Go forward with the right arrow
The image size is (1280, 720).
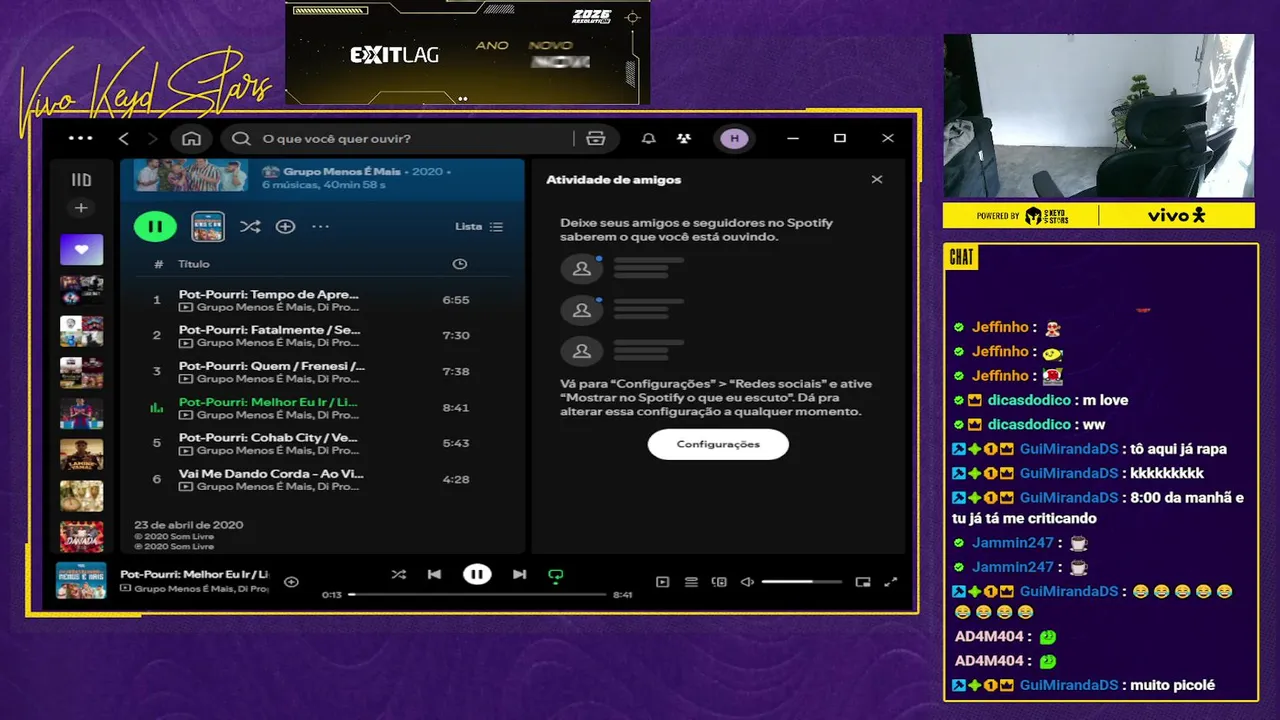pos(153,138)
